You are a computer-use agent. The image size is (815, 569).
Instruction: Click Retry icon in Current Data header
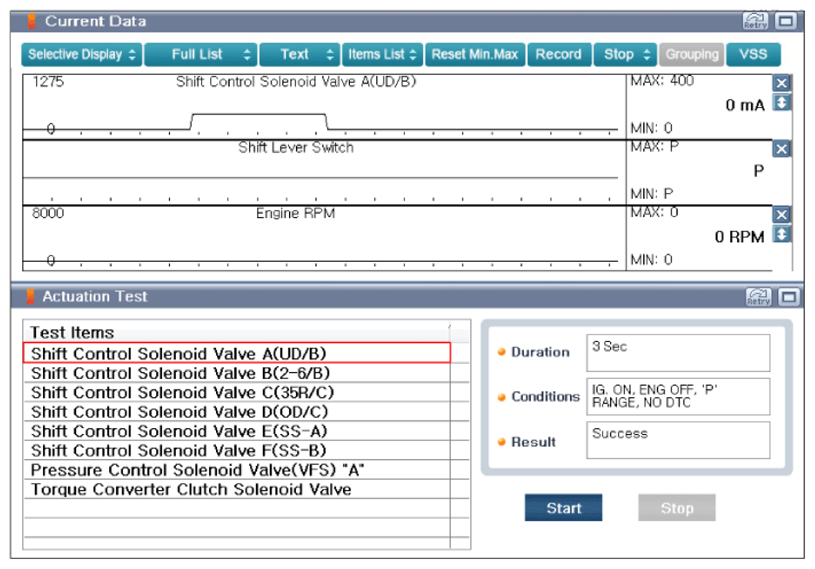click(755, 21)
